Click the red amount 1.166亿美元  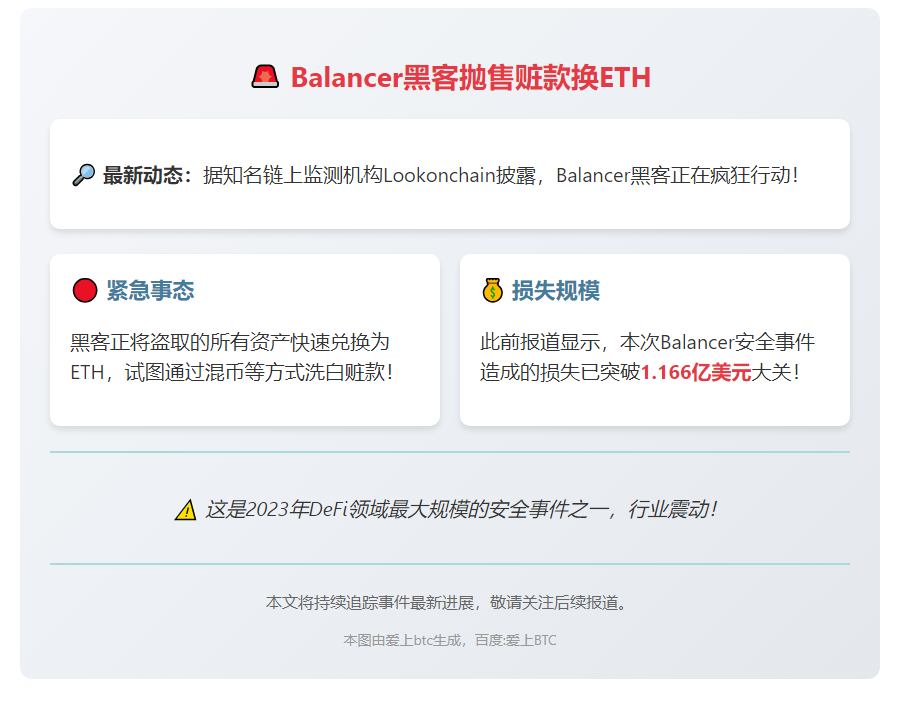click(x=696, y=373)
